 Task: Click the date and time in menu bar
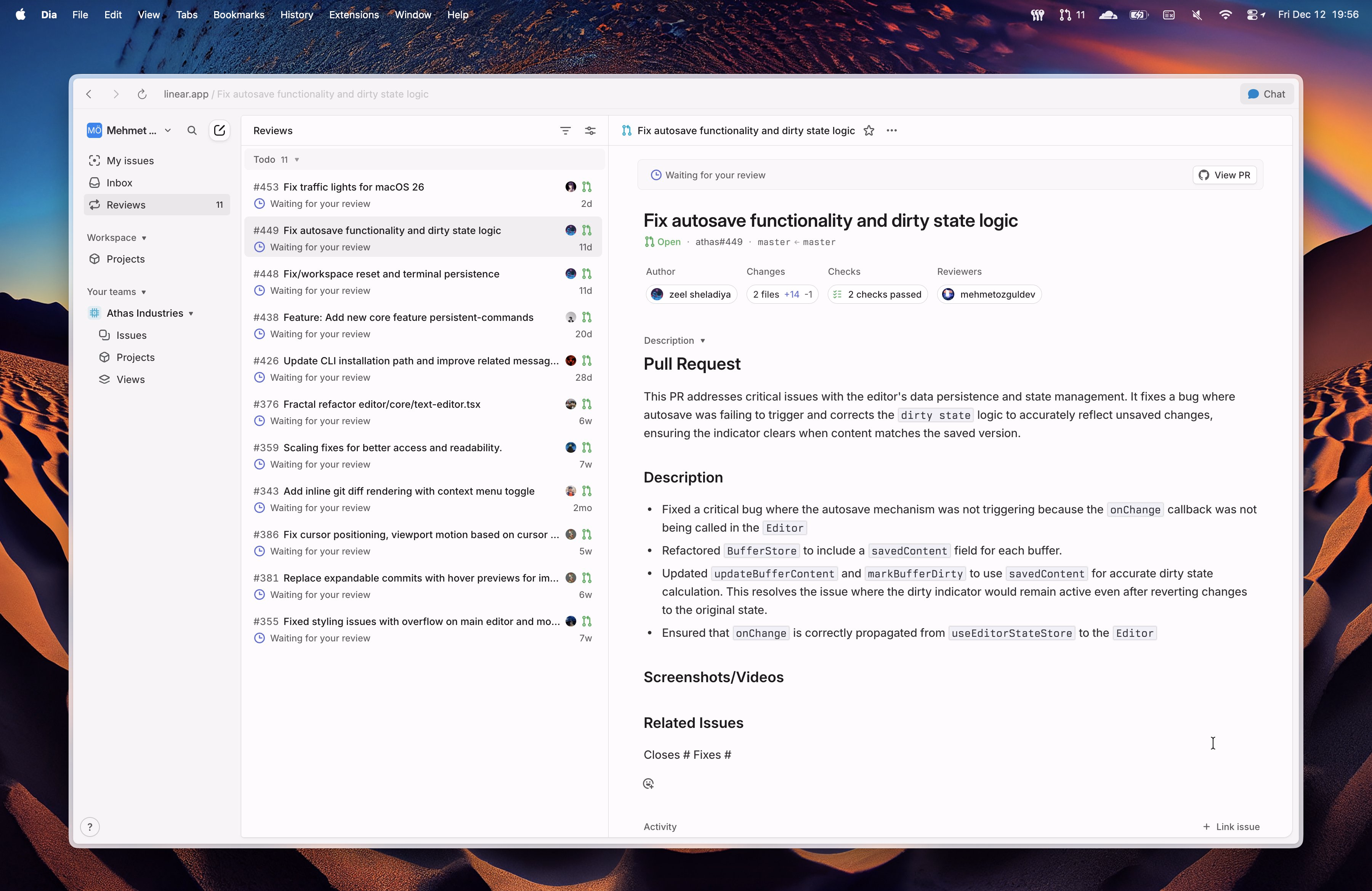[1318, 14]
